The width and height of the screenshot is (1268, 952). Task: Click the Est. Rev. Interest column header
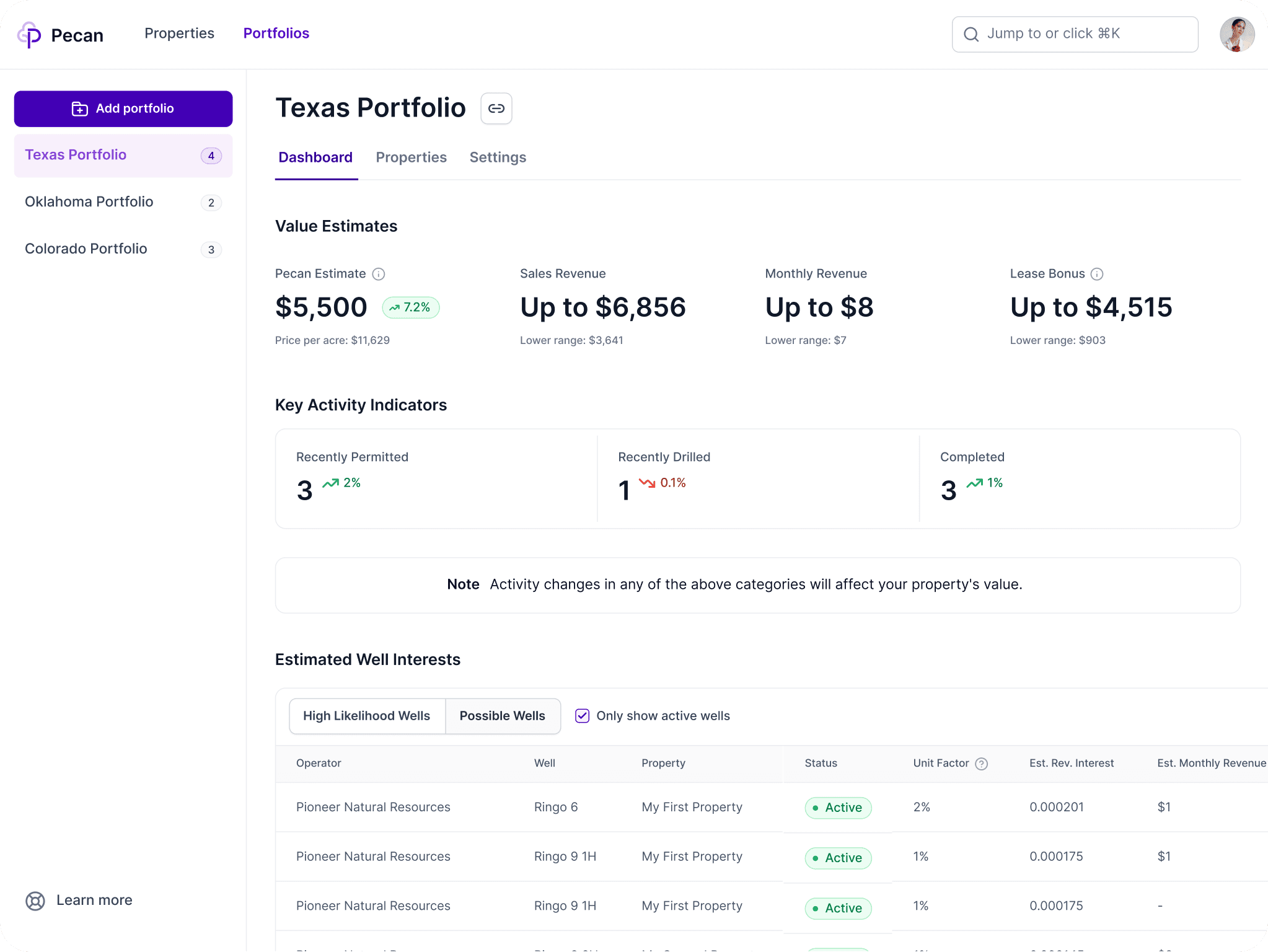1072,763
